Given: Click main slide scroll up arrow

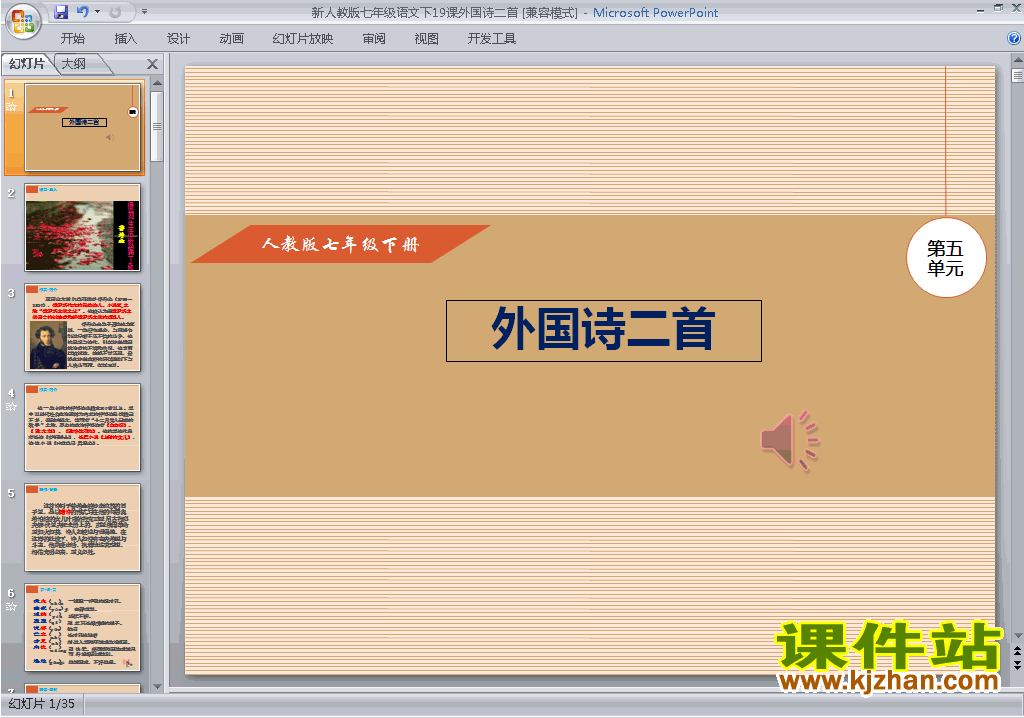Looking at the screenshot, I should point(1017,59).
